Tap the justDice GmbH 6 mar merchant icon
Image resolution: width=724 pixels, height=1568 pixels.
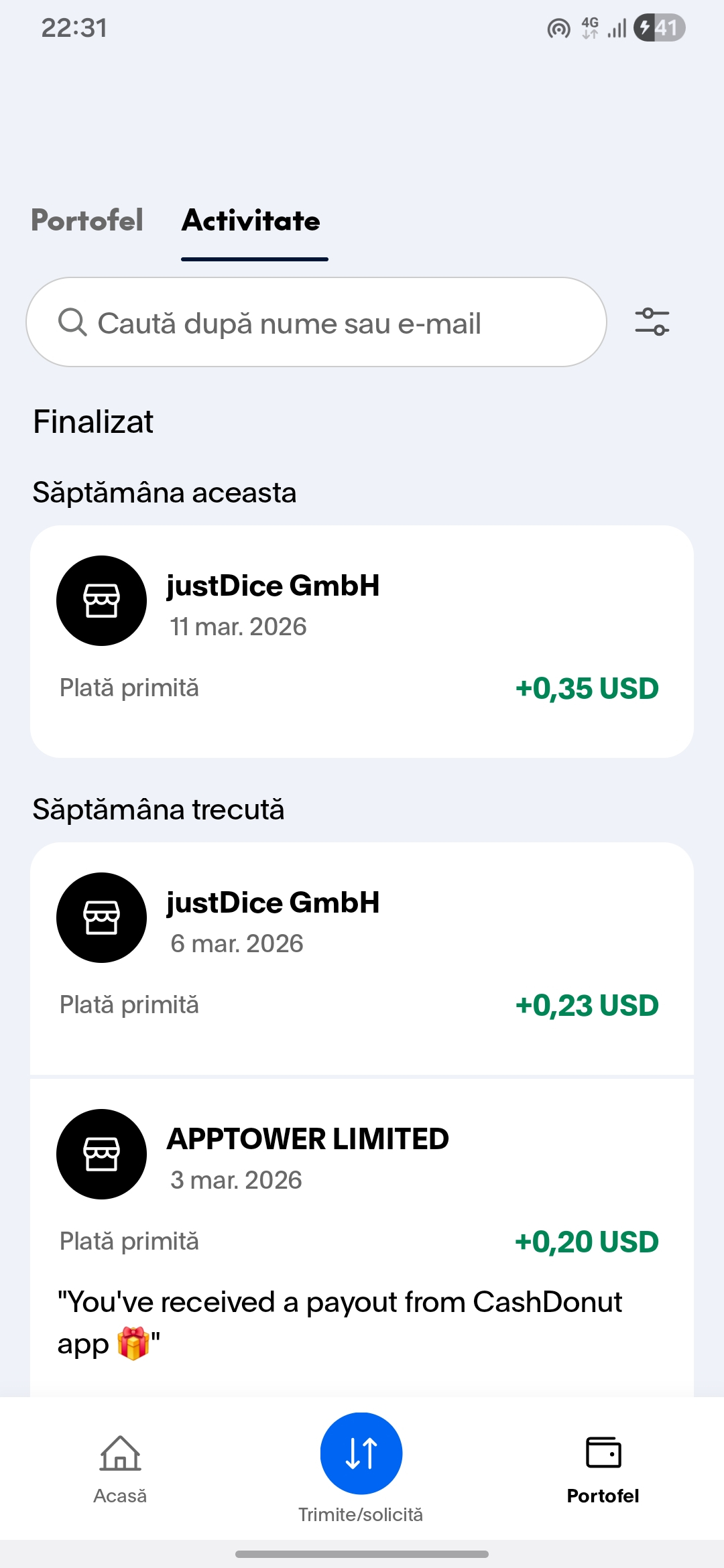tap(101, 917)
